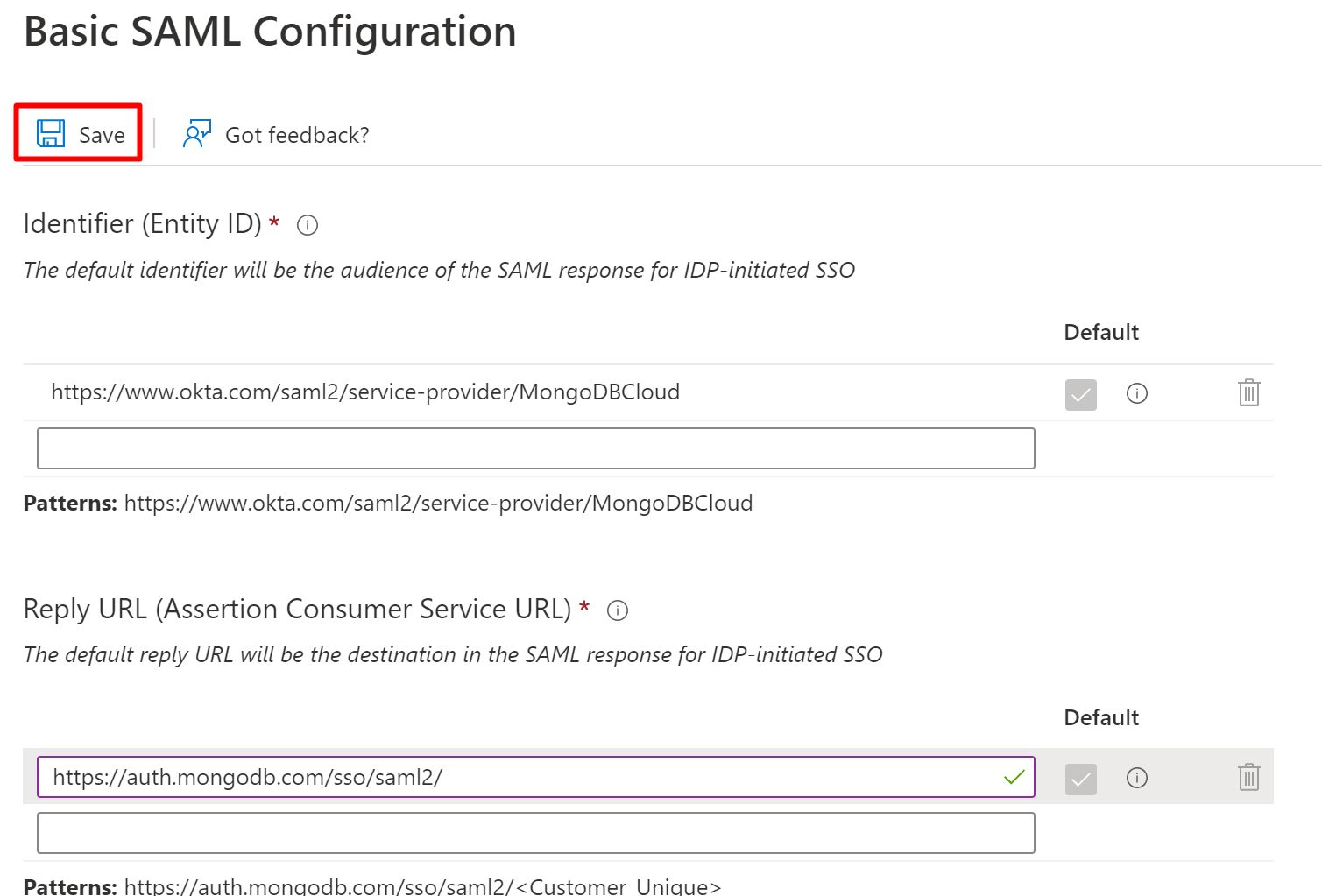Click info icon in the auth.mongodb.com row
1322x896 pixels.
click(x=1136, y=778)
